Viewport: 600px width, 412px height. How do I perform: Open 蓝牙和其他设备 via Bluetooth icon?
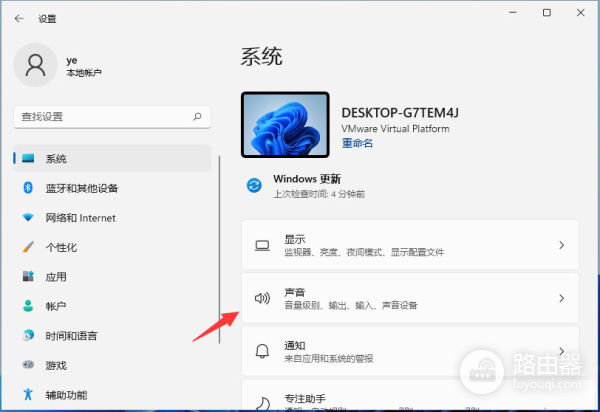point(29,188)
